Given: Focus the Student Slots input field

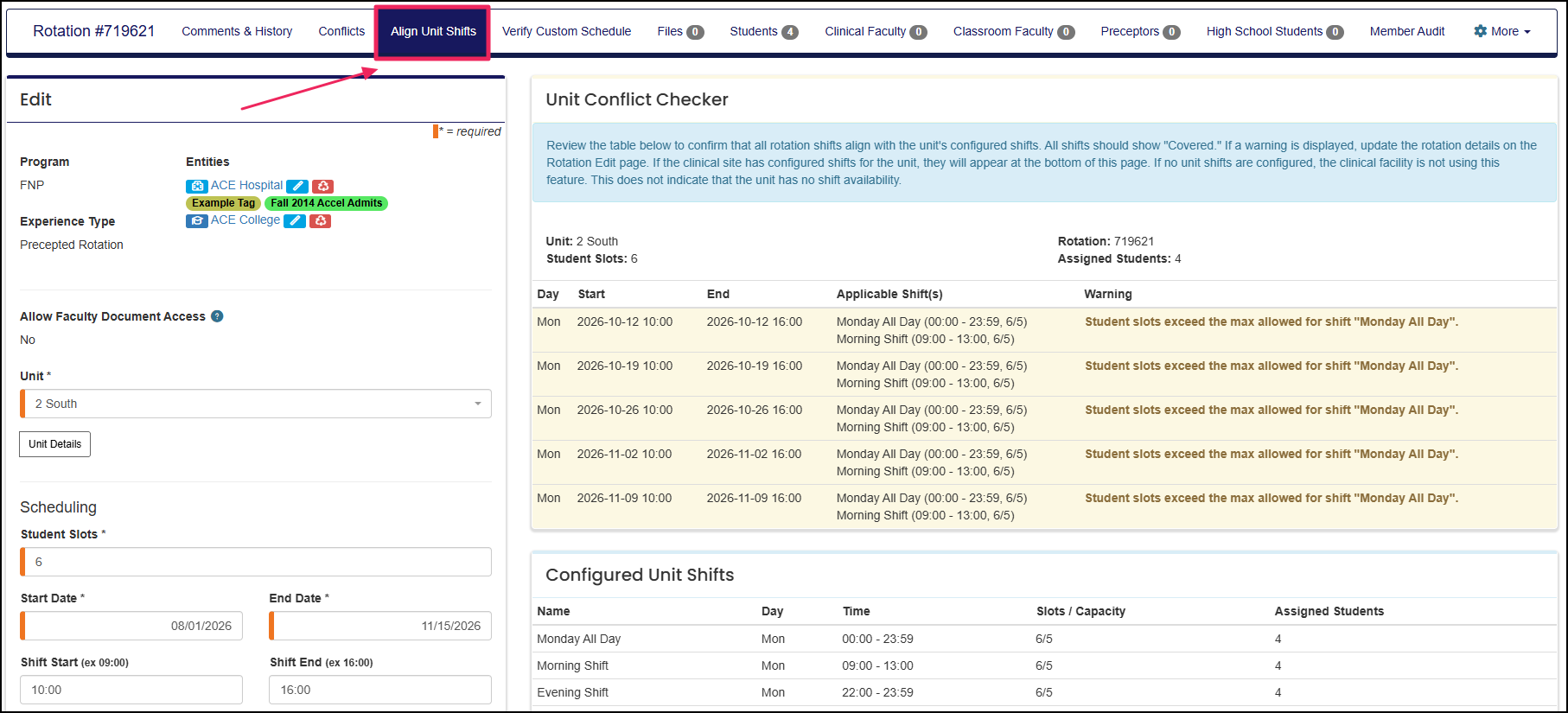Looking at the screenshot, I should [256, 562].
